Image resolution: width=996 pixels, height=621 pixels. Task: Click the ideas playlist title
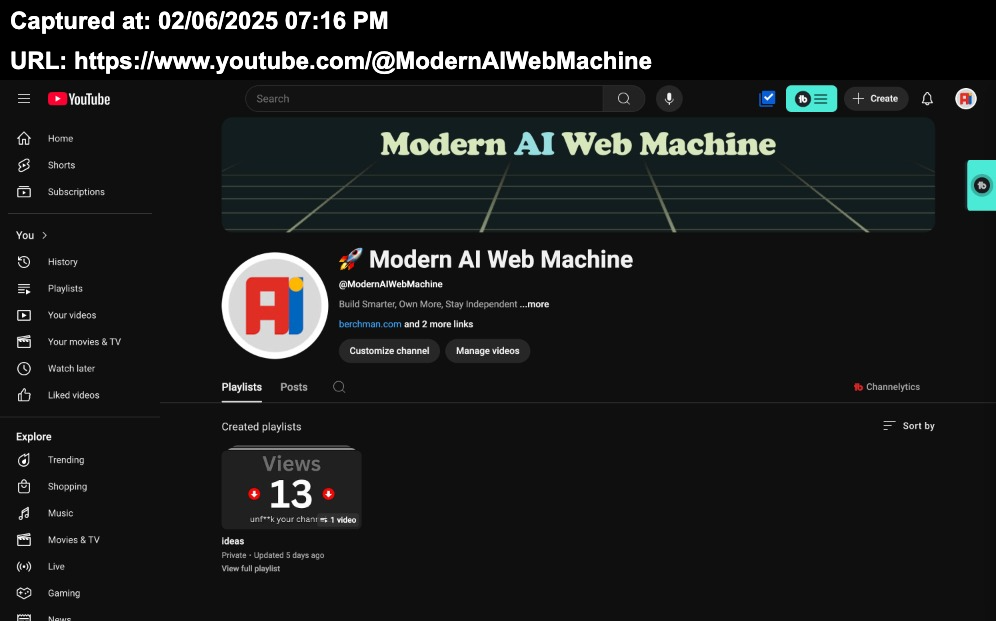coord(232,541)
